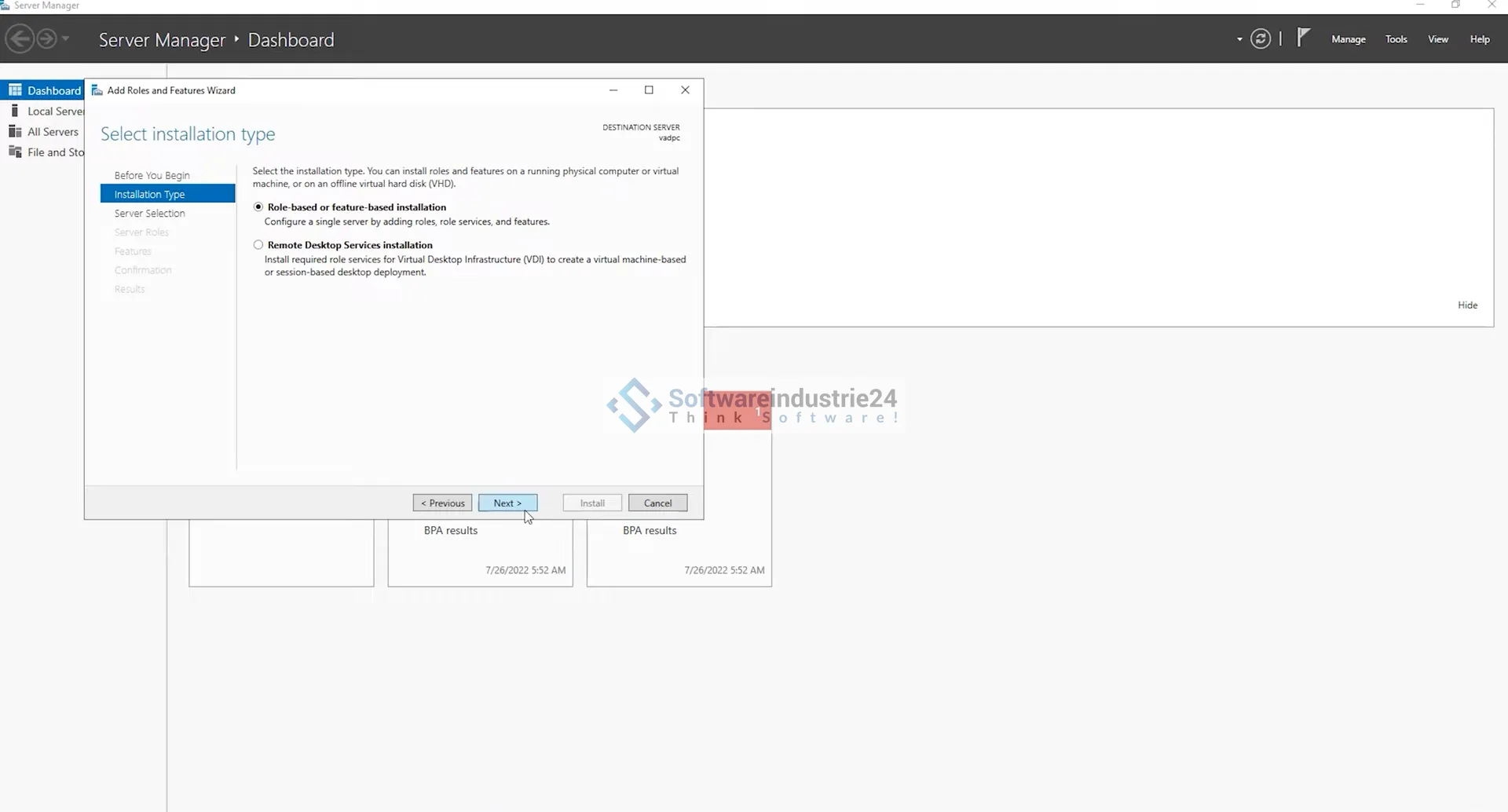Click the forward navigation arrow icon
This screenshot has height=812, width=1508.
47,38
